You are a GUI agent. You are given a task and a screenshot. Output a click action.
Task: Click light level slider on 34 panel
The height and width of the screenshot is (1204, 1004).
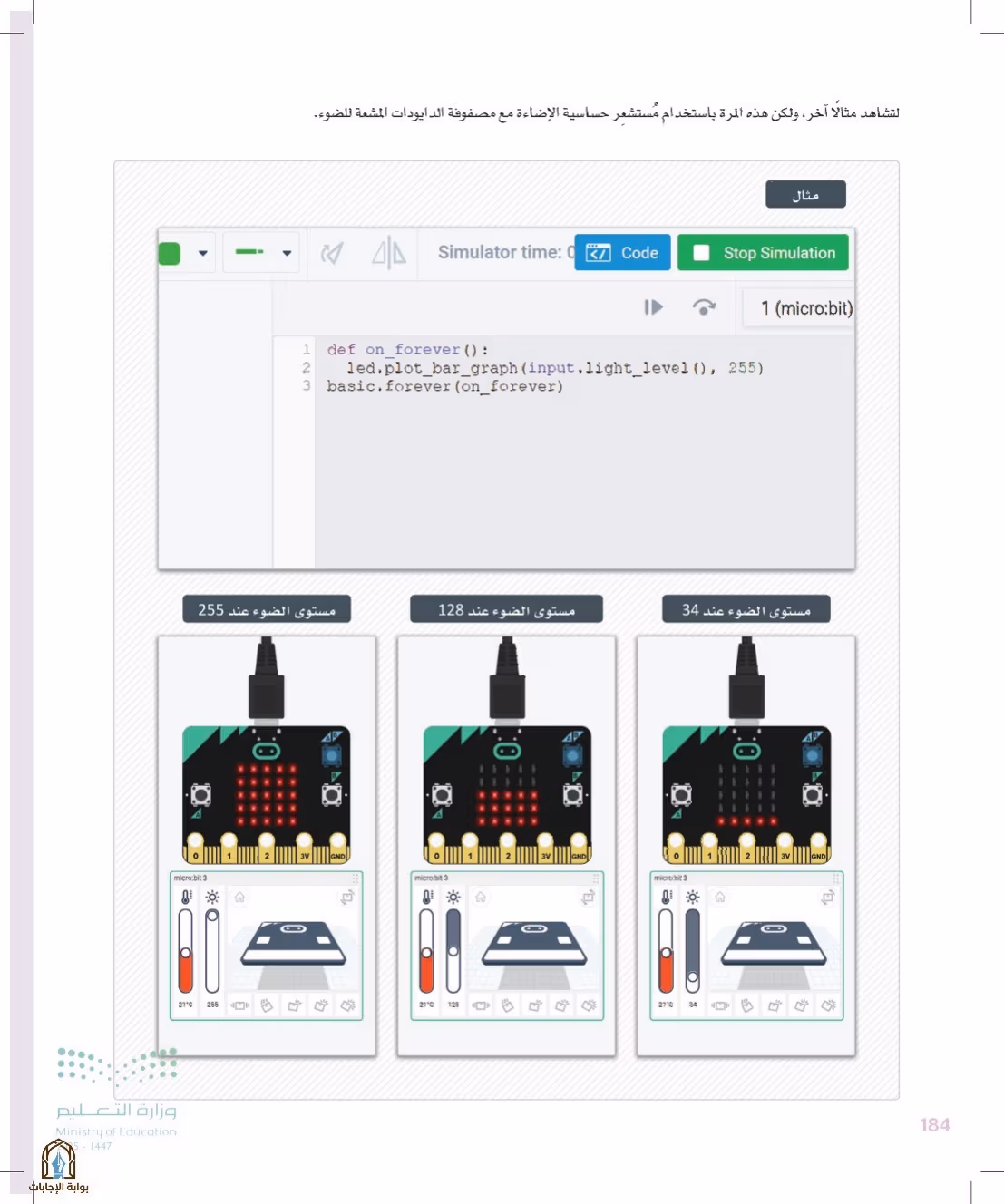(692, 952)
